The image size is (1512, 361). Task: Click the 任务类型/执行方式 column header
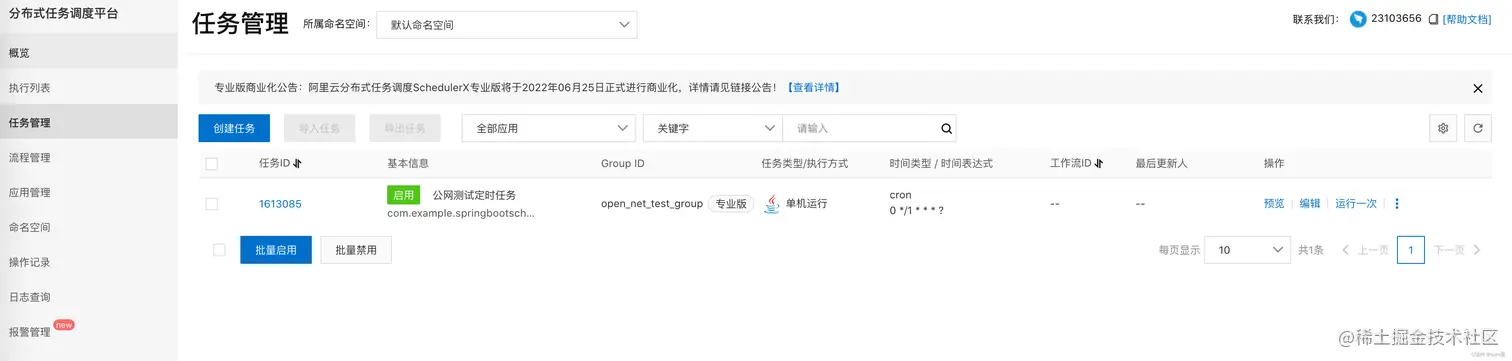coord(804,163)
